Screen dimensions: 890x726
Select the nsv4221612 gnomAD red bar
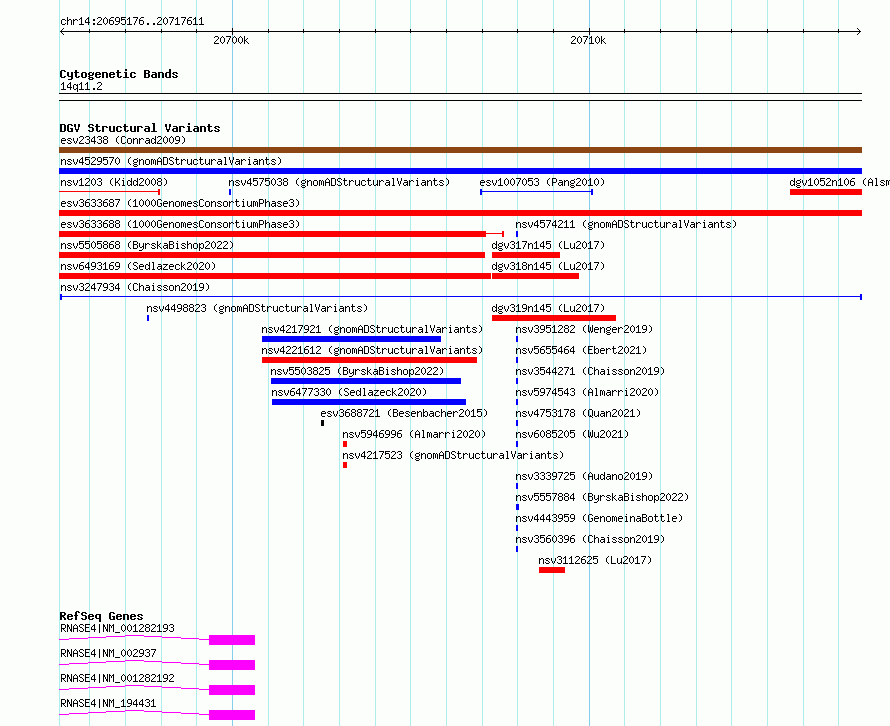point(370,360)
